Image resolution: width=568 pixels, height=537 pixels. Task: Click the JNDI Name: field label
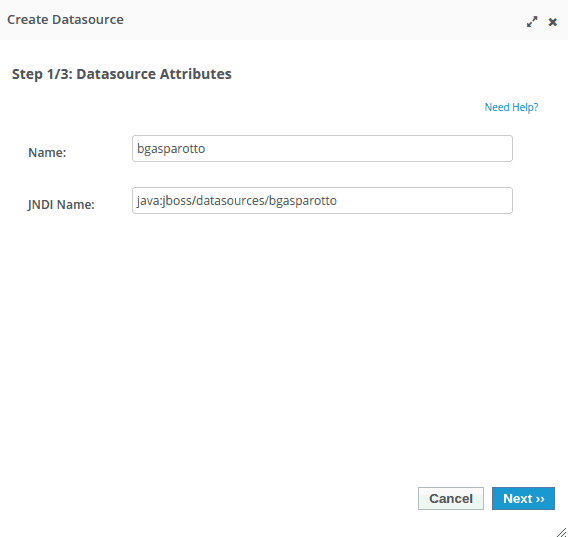click(x=61, y=204)
